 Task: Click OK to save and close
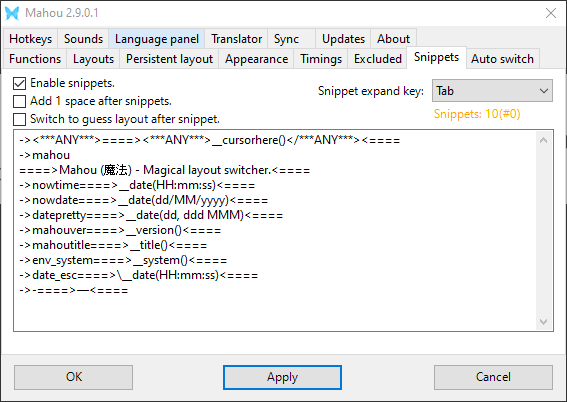click(x=73, y=377)
